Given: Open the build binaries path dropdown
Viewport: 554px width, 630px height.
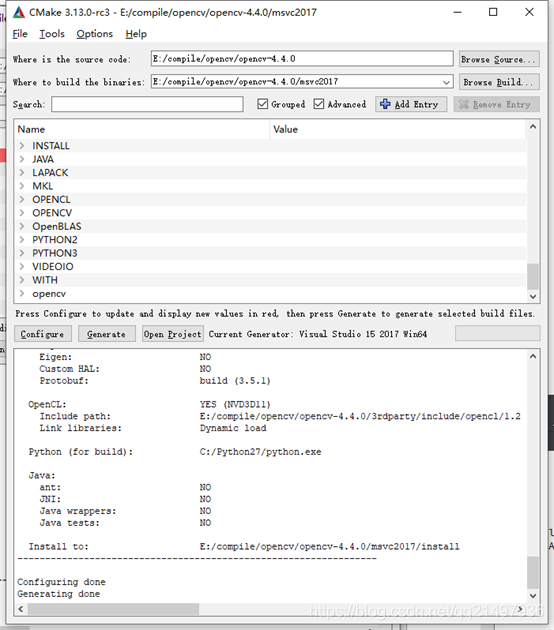Looking at the screenshot, I should coord(446,82).
